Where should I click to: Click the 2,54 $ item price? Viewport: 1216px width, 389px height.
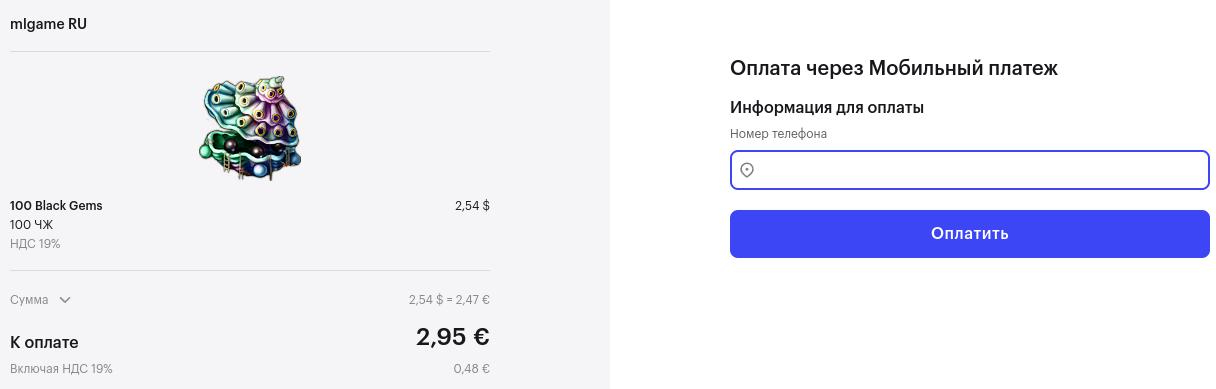click(x=472, y=206)
